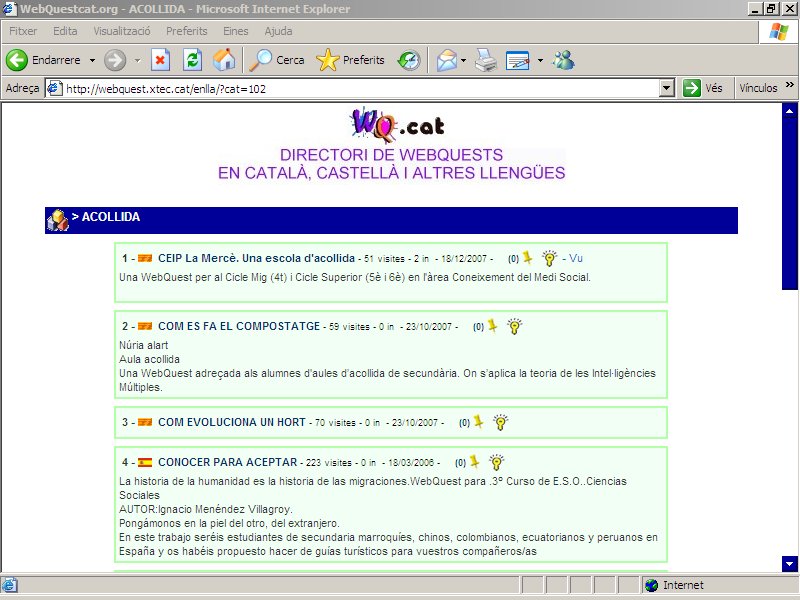
Task: Click the address URL field
Action: coord(360,88)
